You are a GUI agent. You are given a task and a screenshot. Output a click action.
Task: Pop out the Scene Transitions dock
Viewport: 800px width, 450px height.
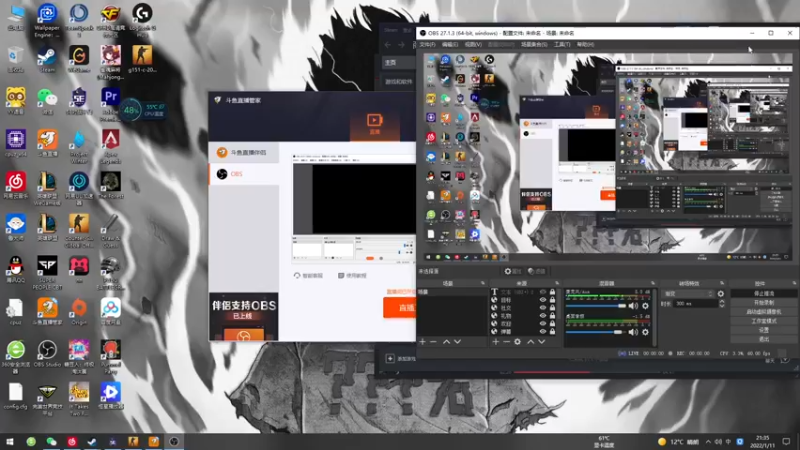[722, 283]
